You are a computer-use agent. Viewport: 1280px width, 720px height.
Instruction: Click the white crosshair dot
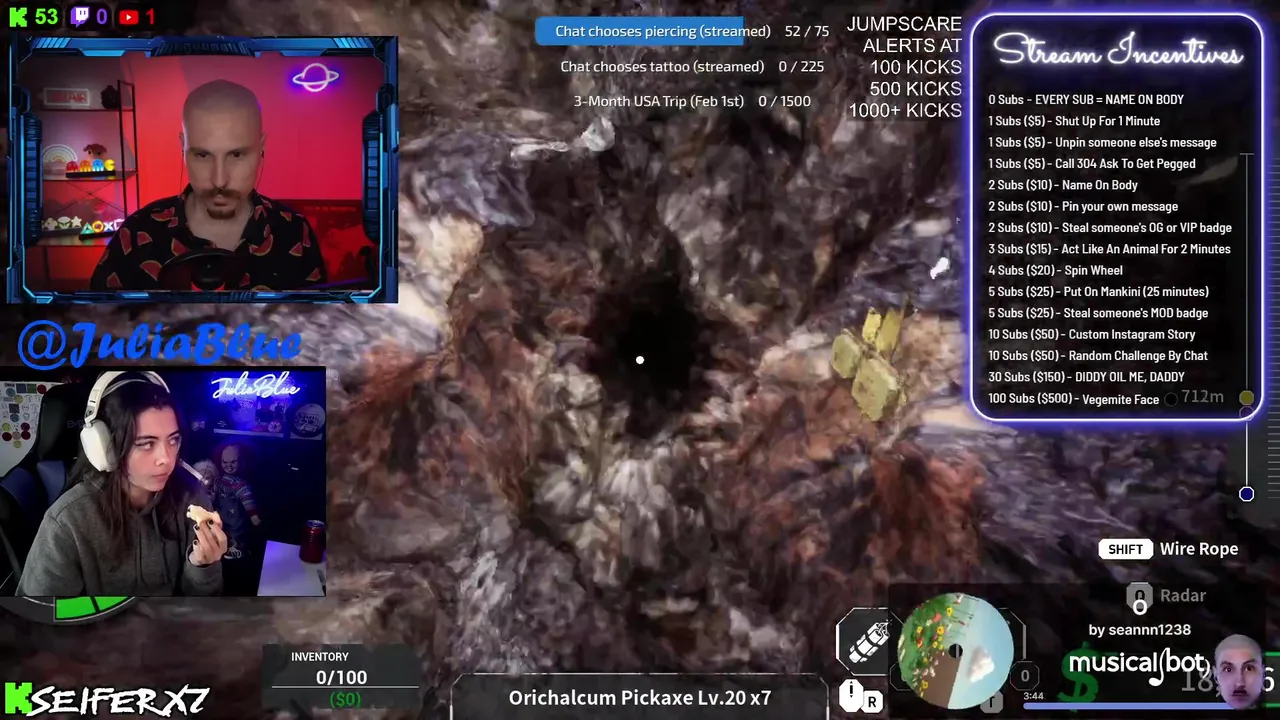tap(640, 360)
